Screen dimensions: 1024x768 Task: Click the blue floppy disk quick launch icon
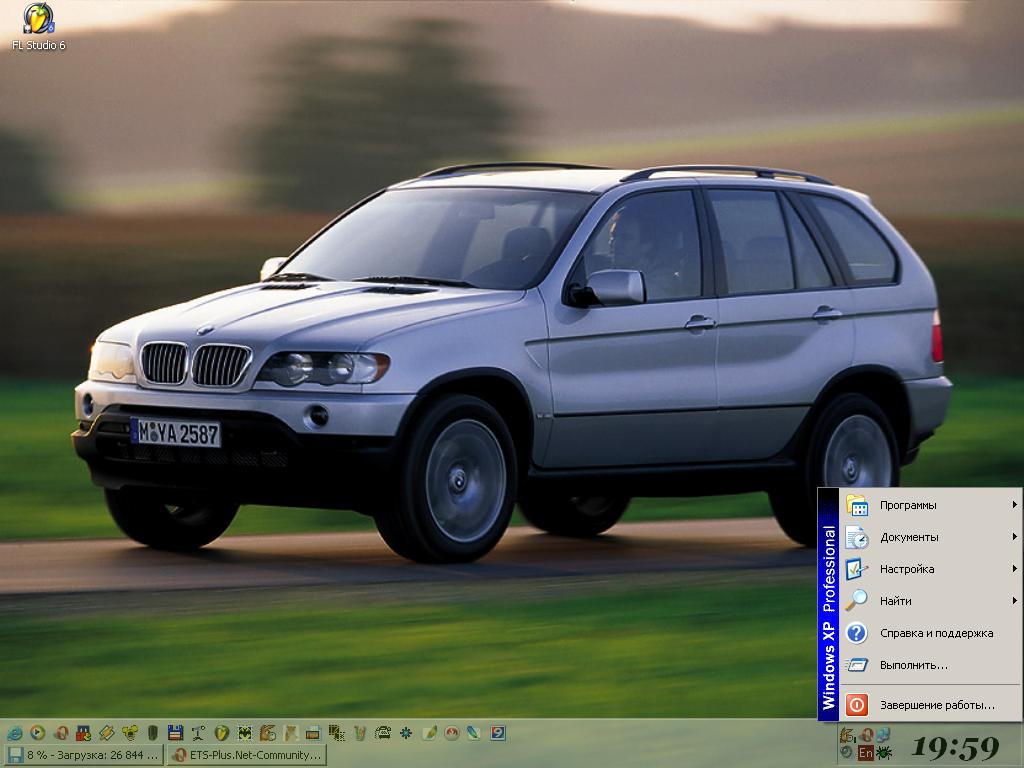coord(176,732)
